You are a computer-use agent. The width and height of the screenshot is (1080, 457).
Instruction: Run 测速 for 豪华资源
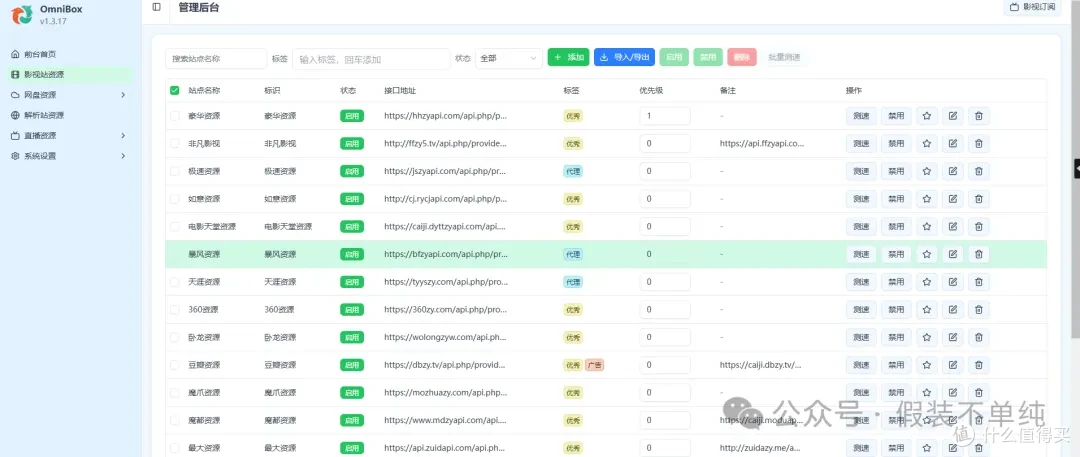coord(861,116)
